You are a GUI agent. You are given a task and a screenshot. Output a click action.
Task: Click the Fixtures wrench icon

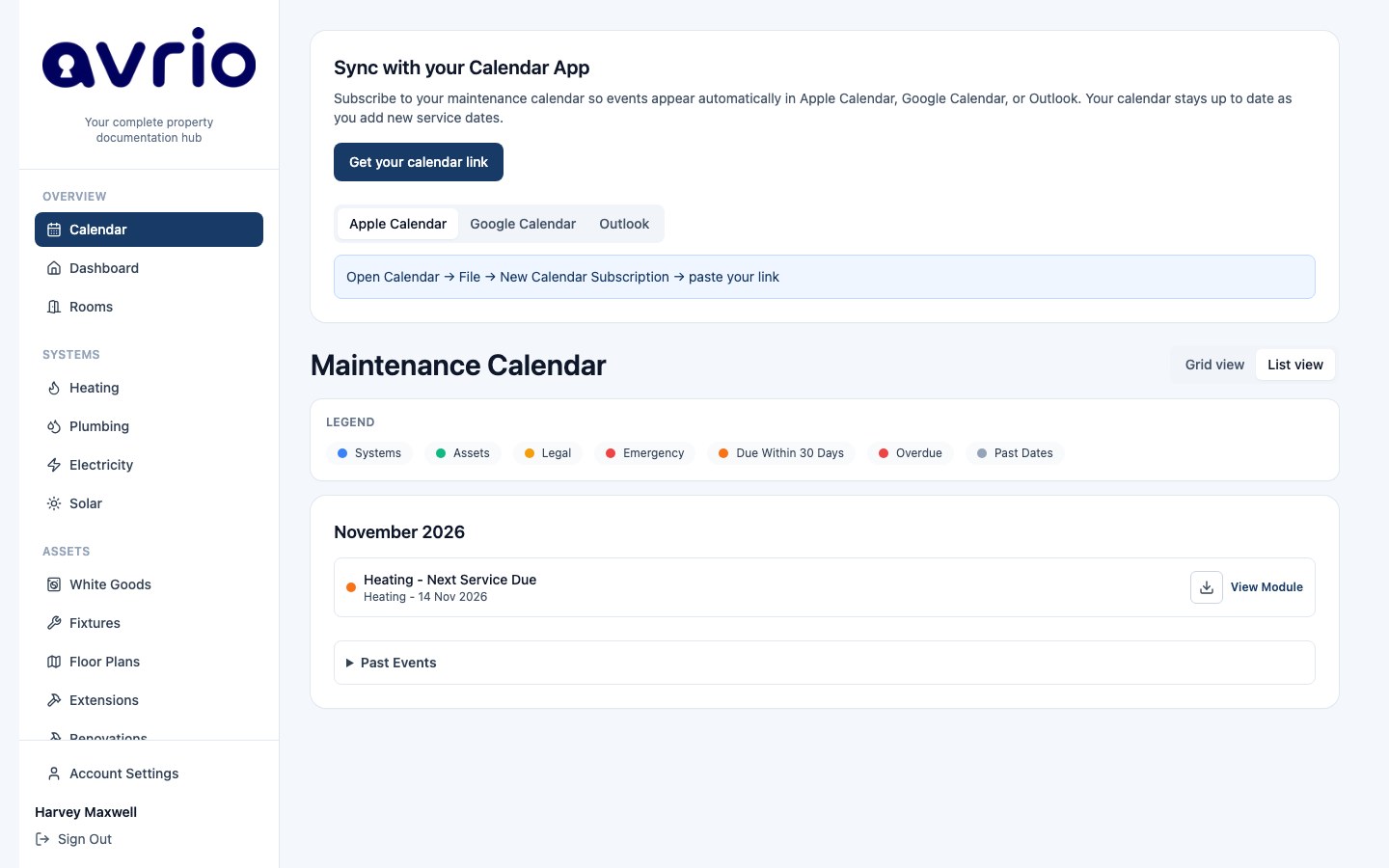(x=54, y=623)
